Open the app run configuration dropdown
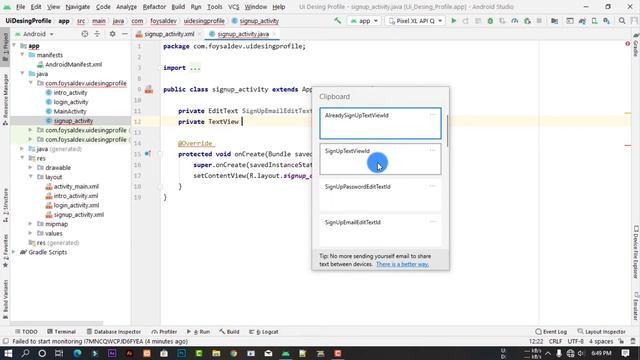640x360 pixels. click(x=364, y=20)
